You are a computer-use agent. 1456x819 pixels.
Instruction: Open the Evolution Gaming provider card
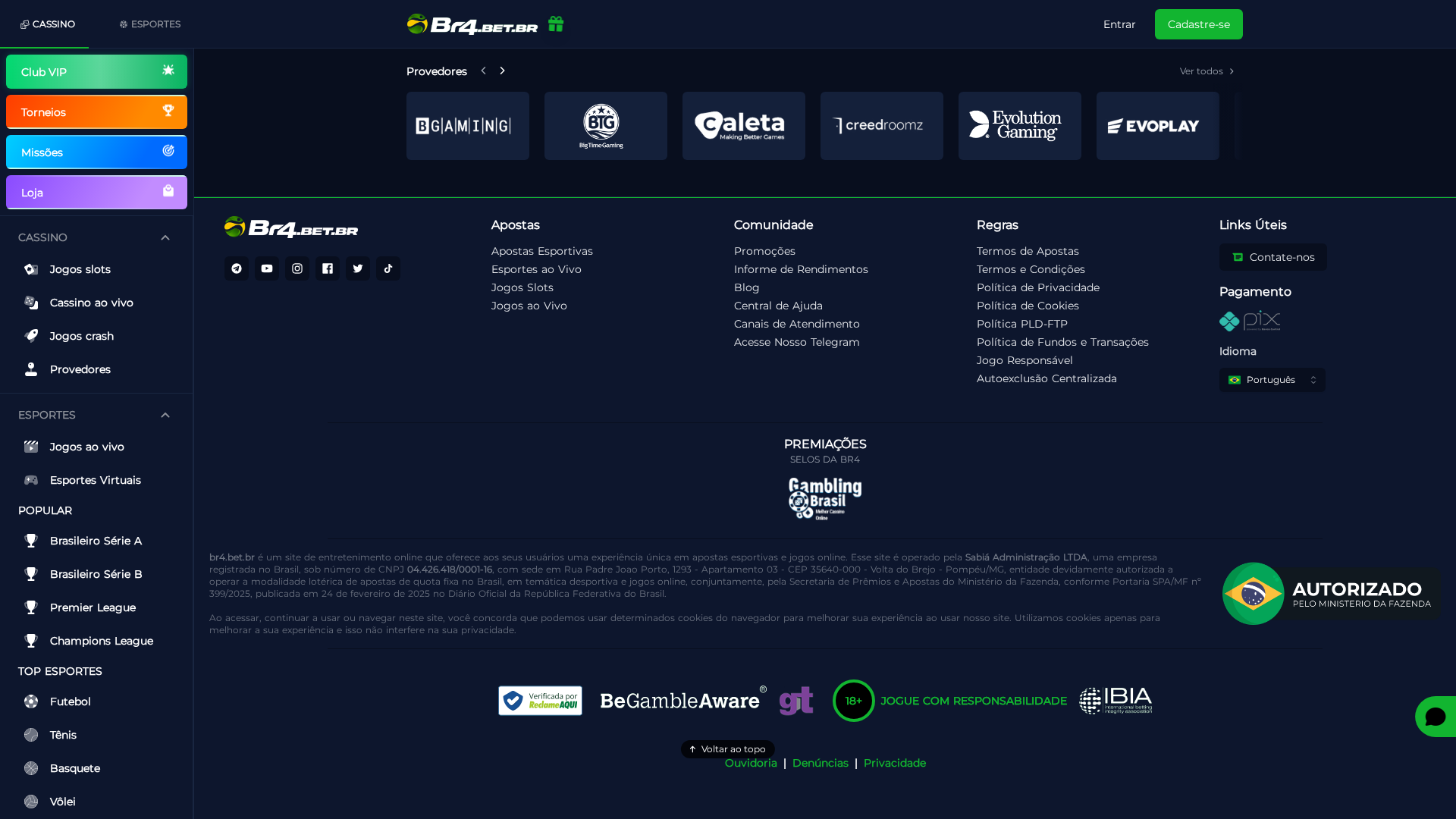pos(1020,126)
